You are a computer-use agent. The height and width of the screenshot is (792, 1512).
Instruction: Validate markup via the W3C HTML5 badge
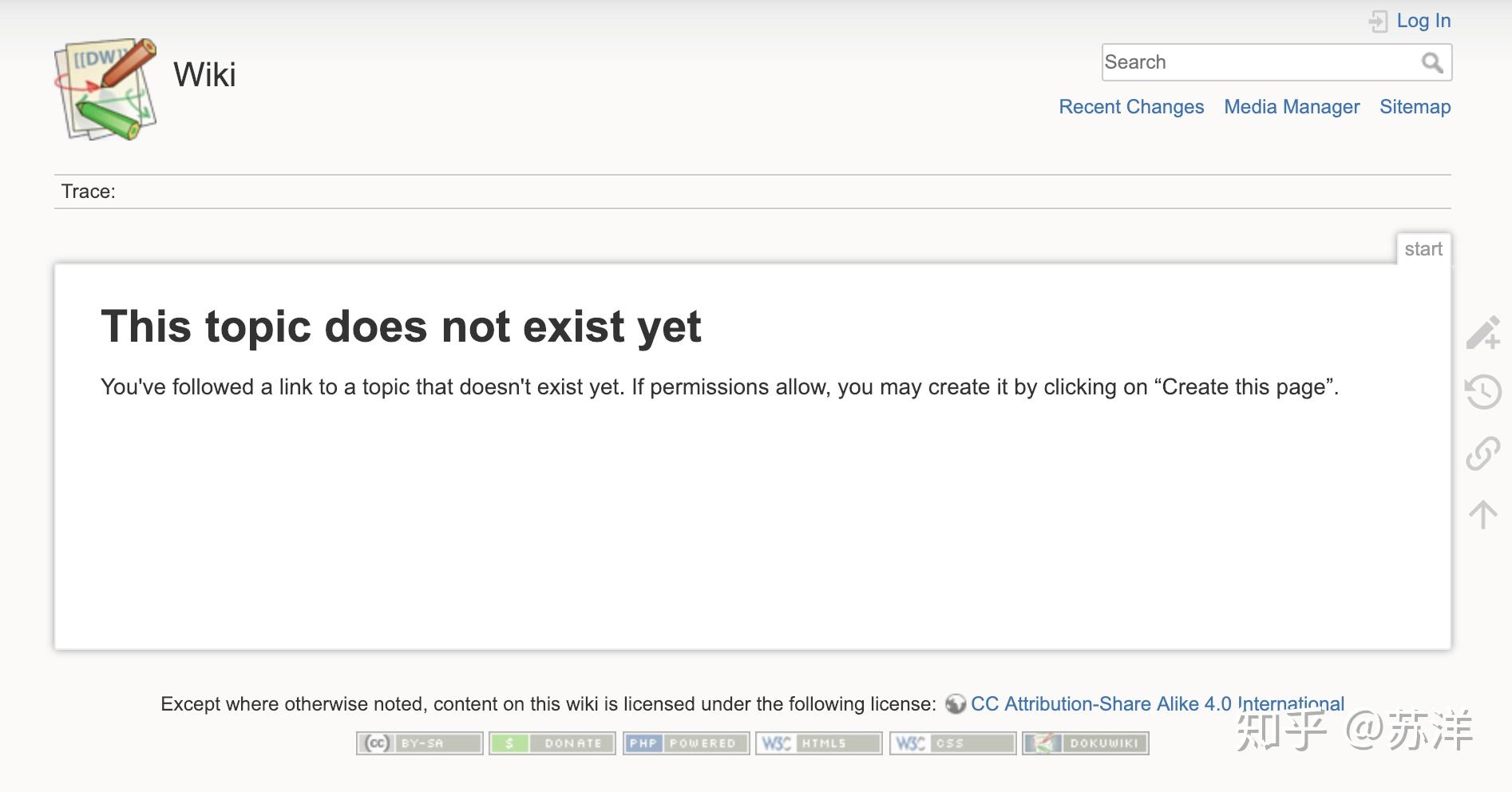[x=818, y=743]
